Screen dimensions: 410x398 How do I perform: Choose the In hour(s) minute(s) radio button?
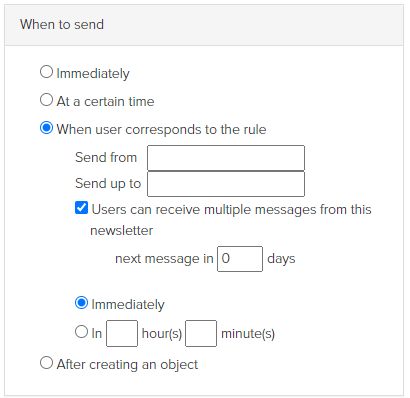(x=81, y=332)
